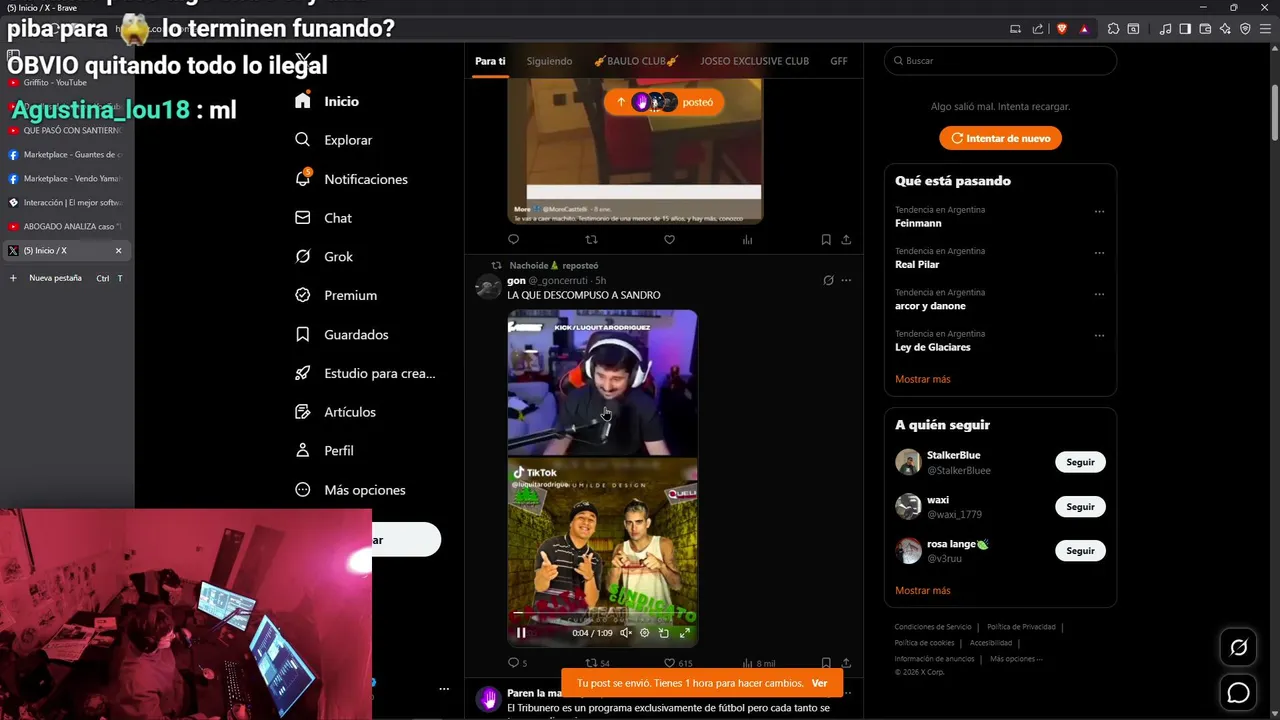Viewport: 1280px width, 720px height.
Task: Open options for Feinmann trend
Action: [1099, 212]
